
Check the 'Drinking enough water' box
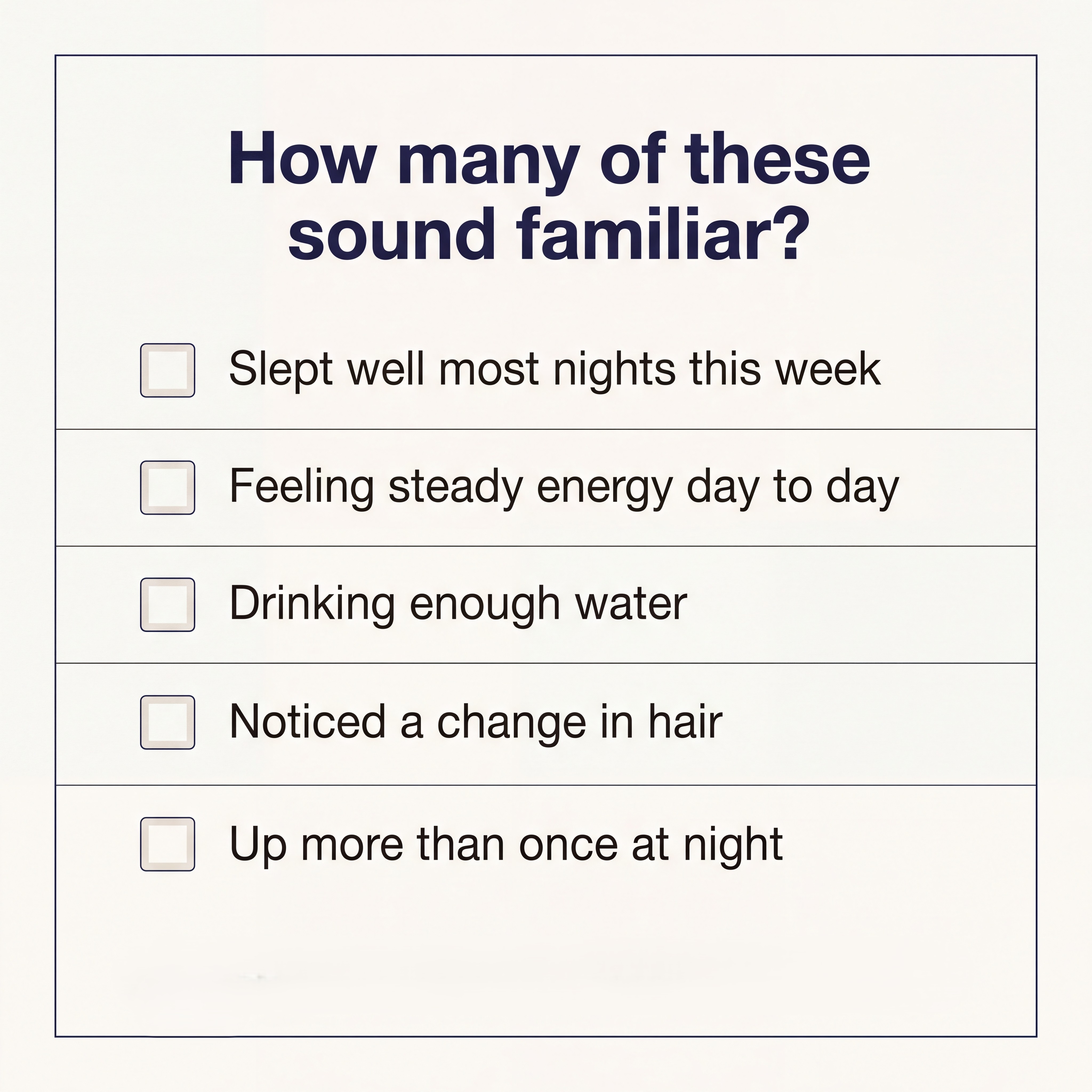167,605
